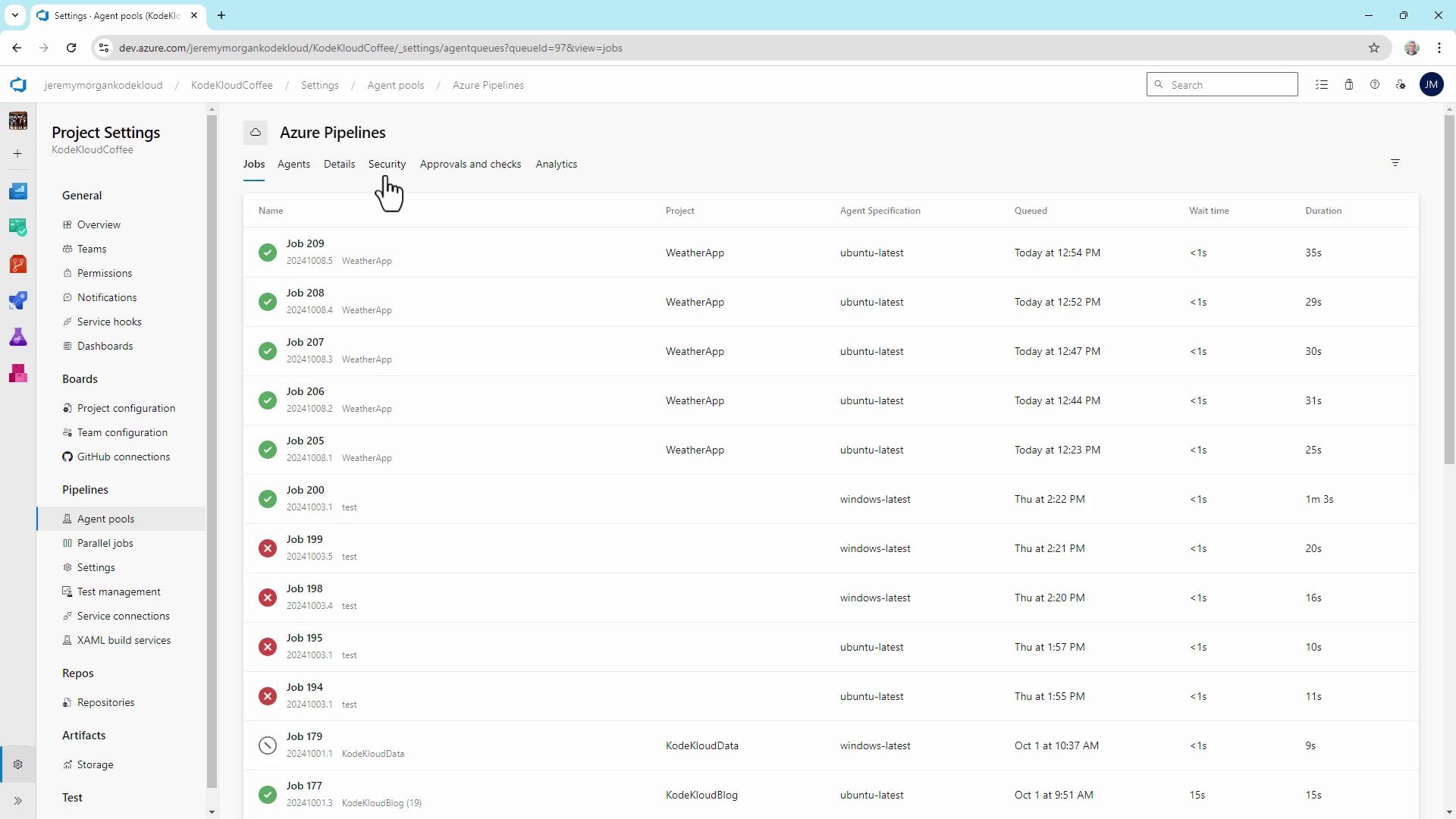
Task: Open Pipelines rocket icon in sidebar
Action: tap(18, 300)
